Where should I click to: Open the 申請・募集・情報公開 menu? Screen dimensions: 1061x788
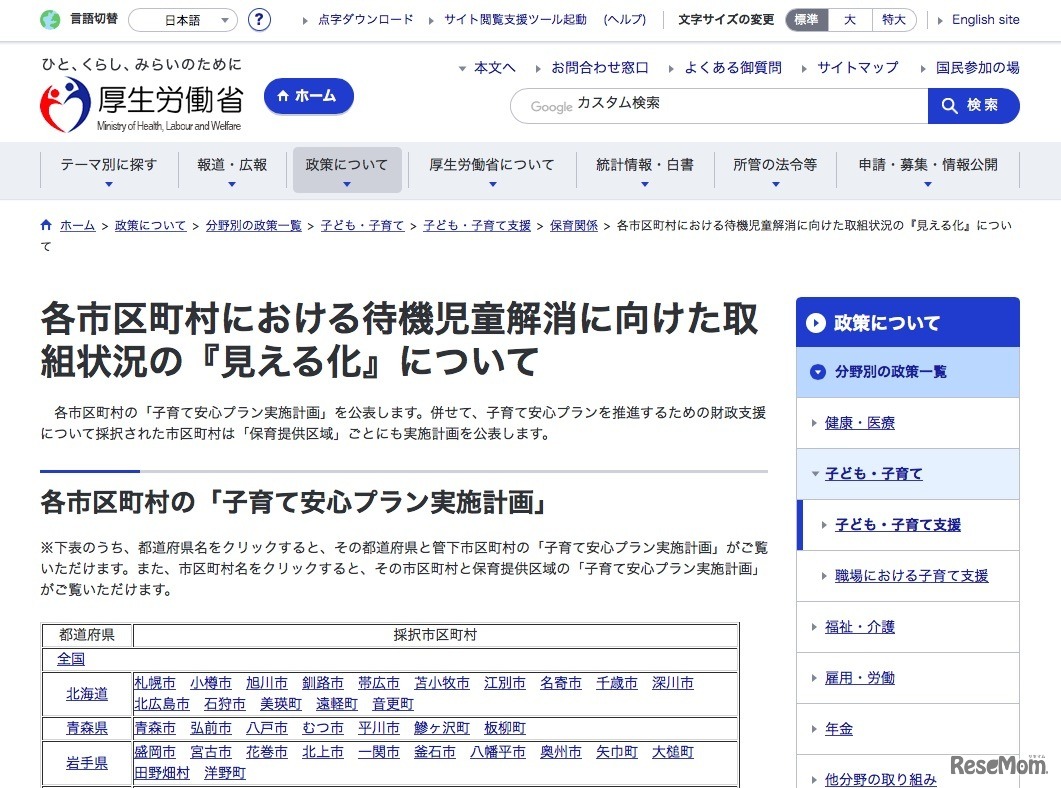click(x=928, y=169)
